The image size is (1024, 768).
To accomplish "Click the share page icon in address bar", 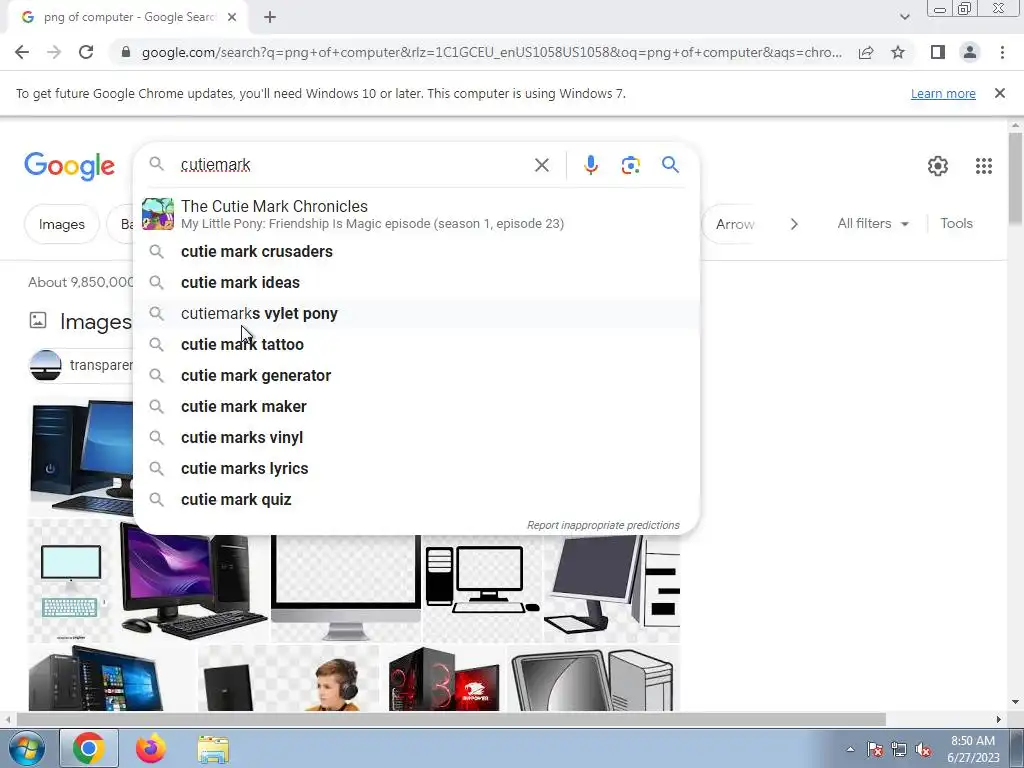I will (x=866, y=52).
